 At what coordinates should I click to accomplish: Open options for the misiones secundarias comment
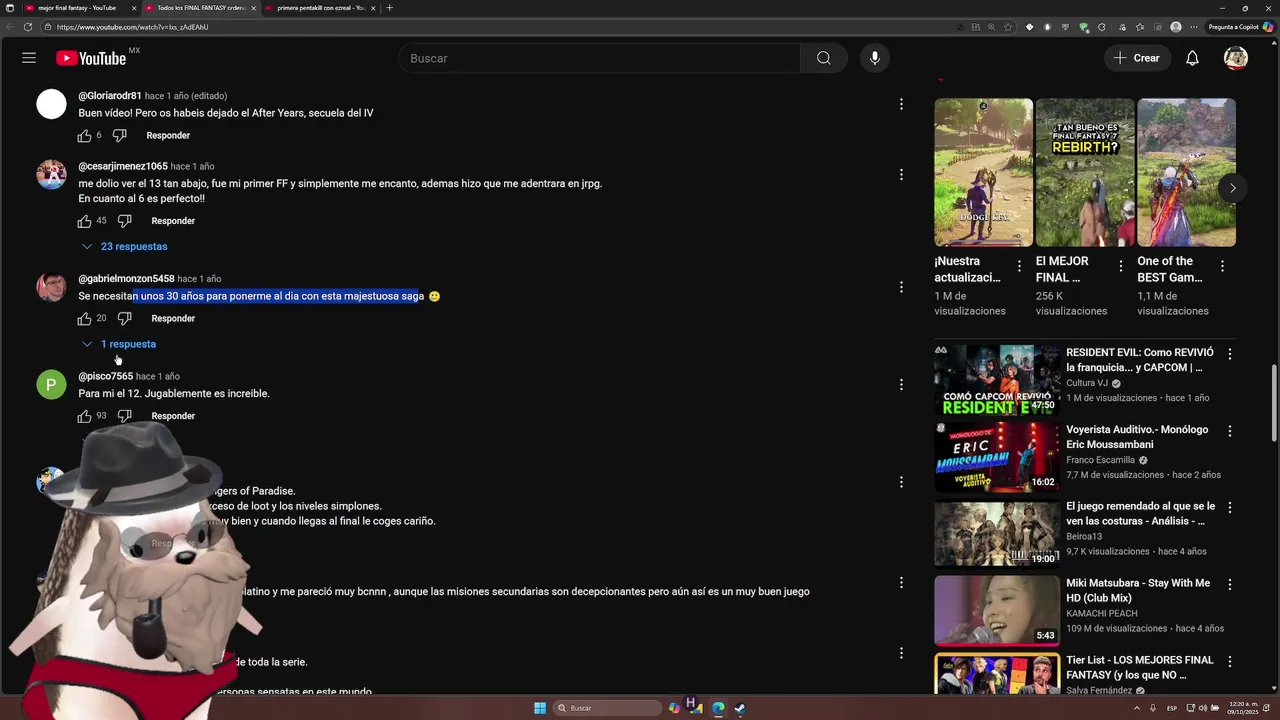901,582
